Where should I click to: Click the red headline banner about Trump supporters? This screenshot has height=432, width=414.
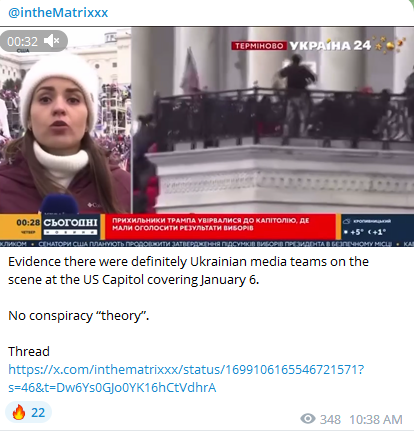click(220, 226)
